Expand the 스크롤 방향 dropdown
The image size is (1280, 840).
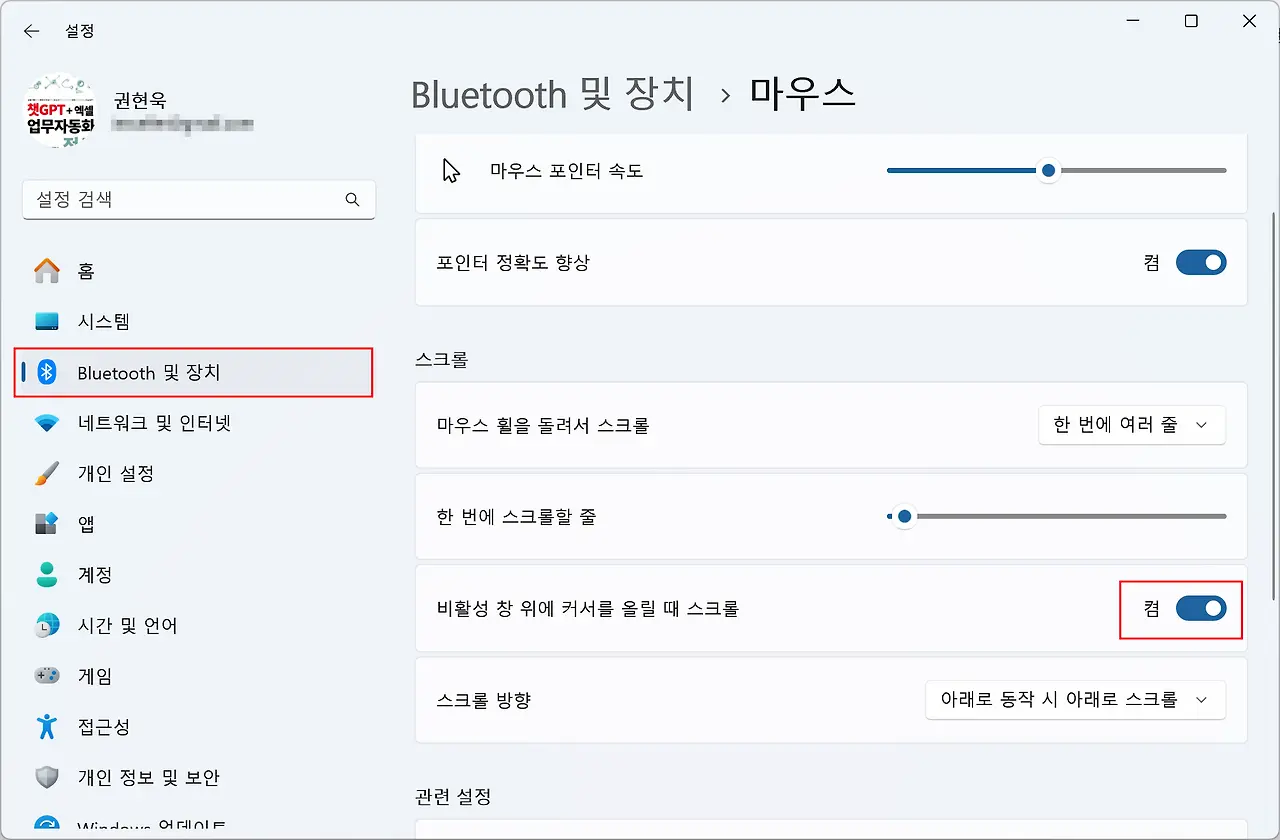[x=1075, y=700]
